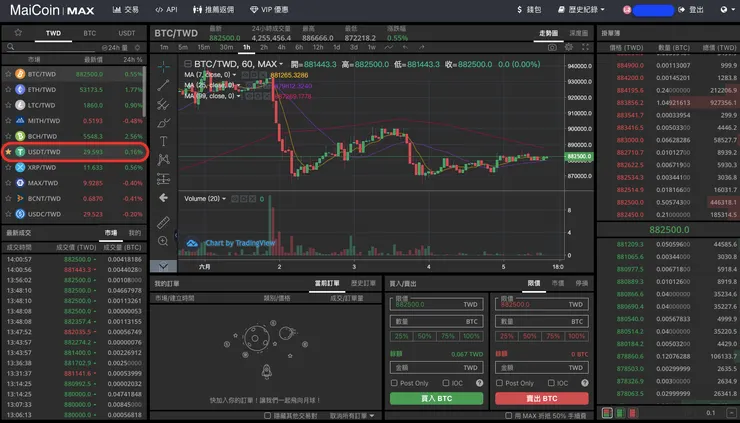Open MA (7, close, 0) indicator dropdown
This screenshot has width=740, height=423.
click(235, 75)
